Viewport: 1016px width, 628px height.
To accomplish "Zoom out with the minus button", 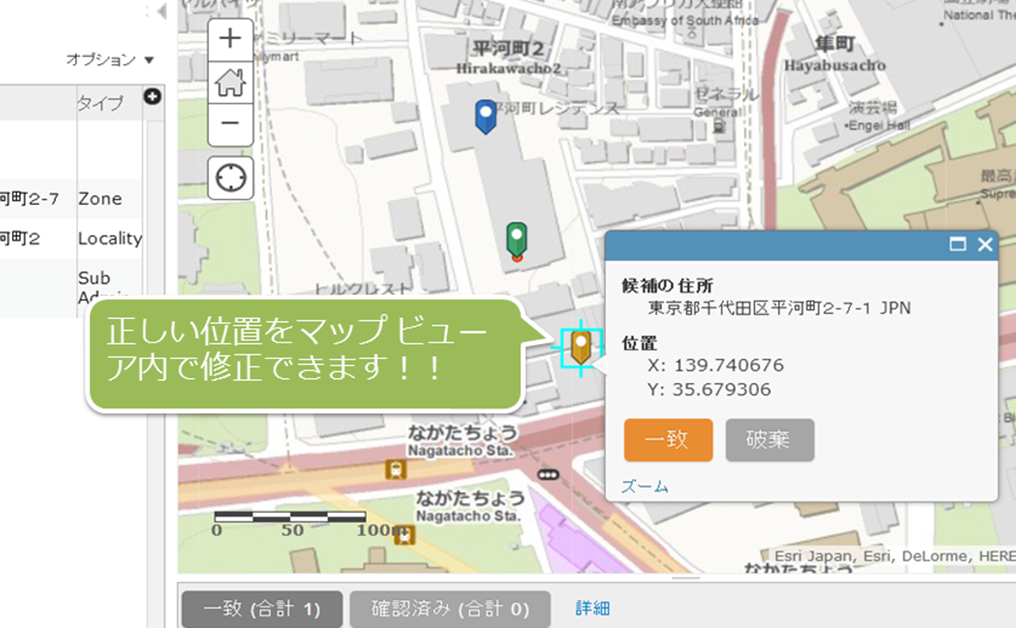I will click(x=230, y=124).
